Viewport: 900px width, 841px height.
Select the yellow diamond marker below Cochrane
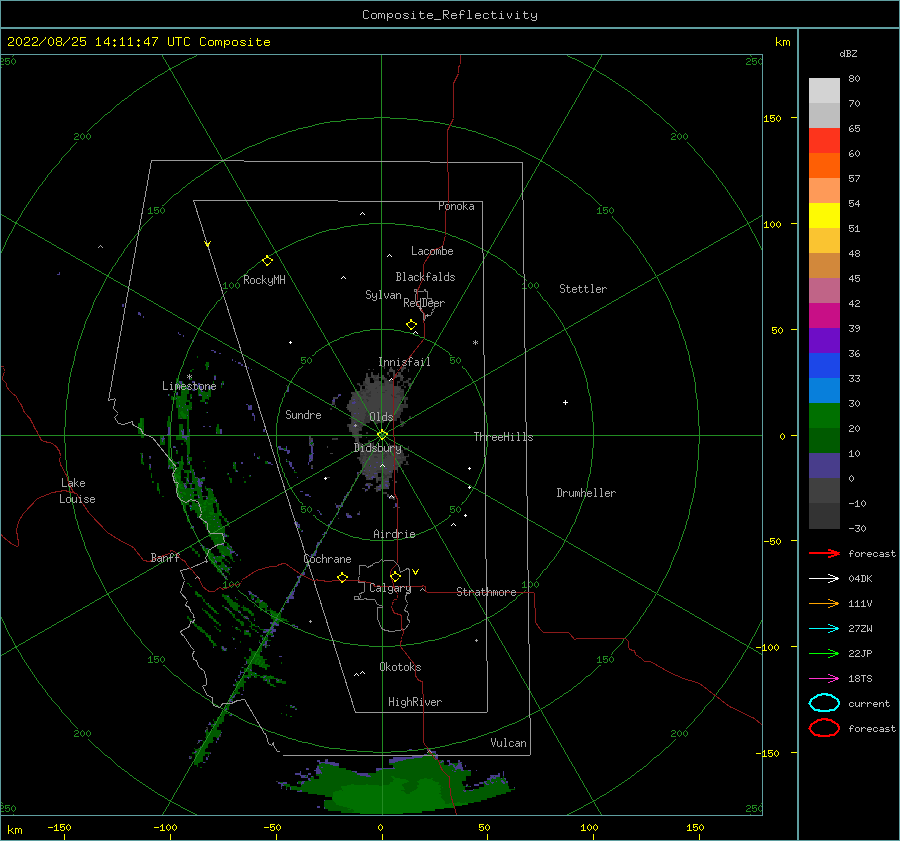click(342, 577)
